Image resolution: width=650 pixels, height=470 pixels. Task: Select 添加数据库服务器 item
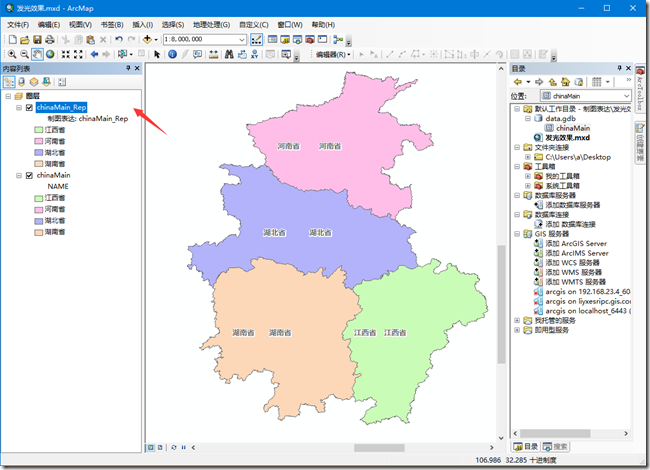567,205
